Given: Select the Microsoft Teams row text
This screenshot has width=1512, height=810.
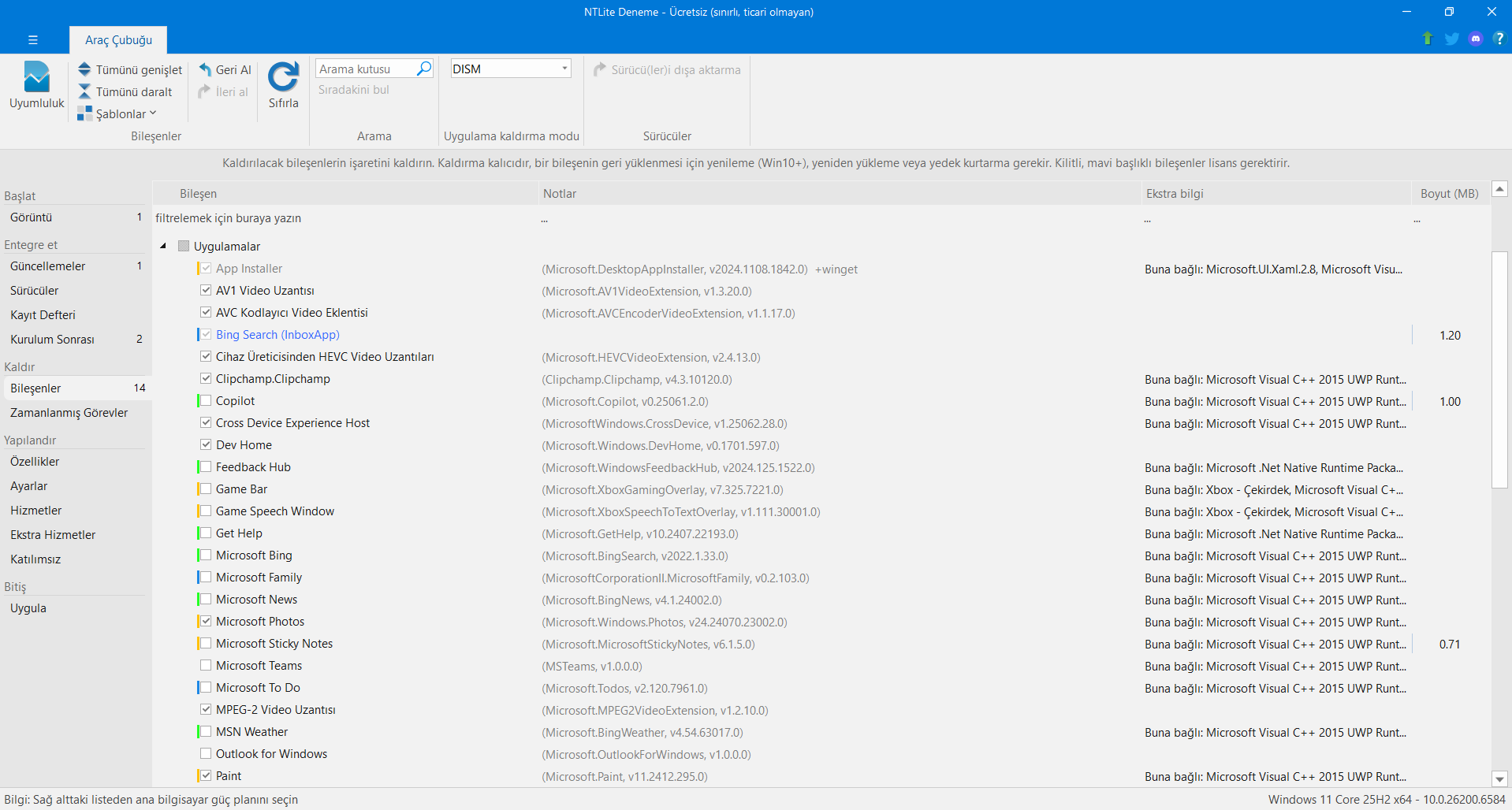Looking at the screenshot, I should (x=259, y=666).
